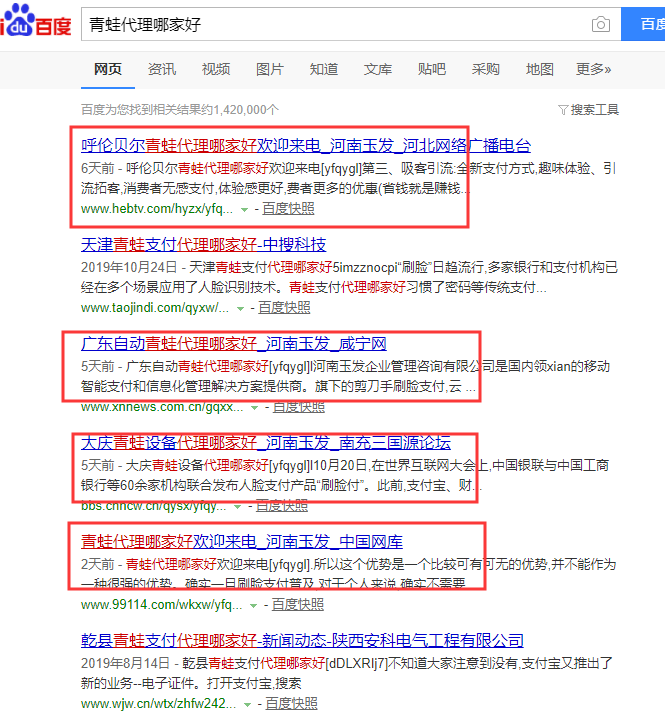Open result 青蛙代理哪家好欢迎来电_河南玉发_中国网库
The image size is (665, 721).
[x=242, y=541]
